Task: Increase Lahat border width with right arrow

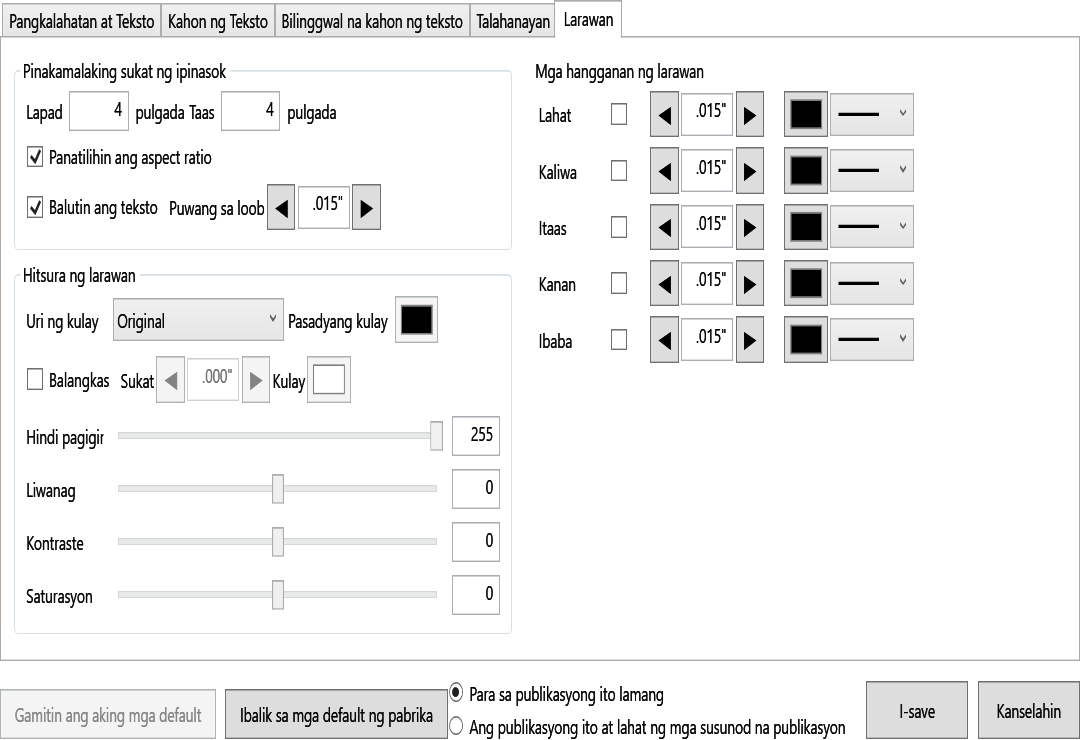Action: coord(750,114)
